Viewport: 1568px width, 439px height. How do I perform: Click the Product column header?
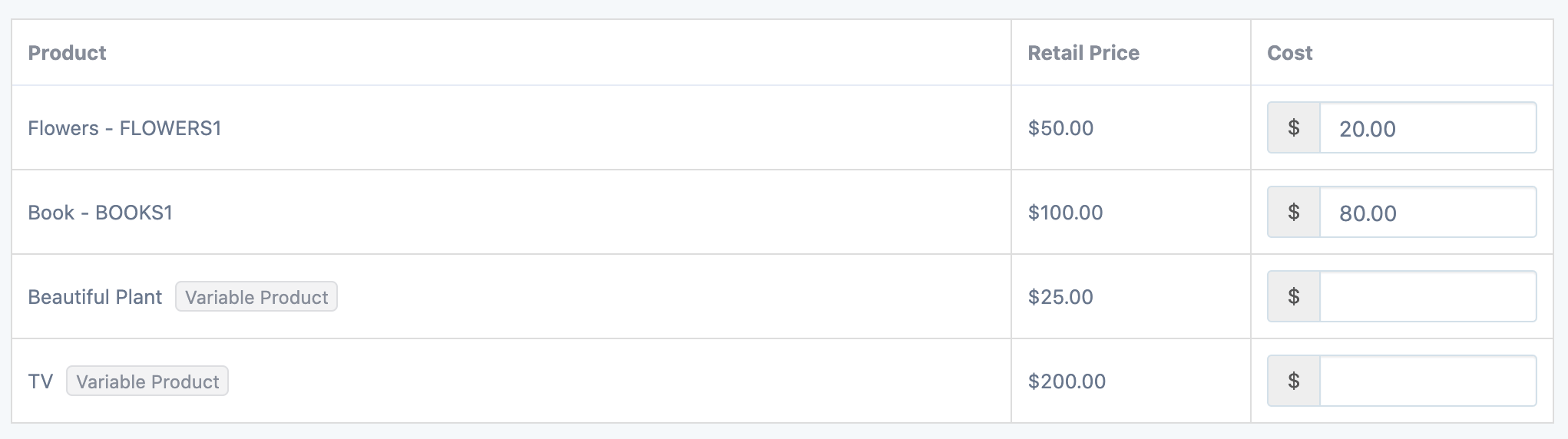click(67, 53)
